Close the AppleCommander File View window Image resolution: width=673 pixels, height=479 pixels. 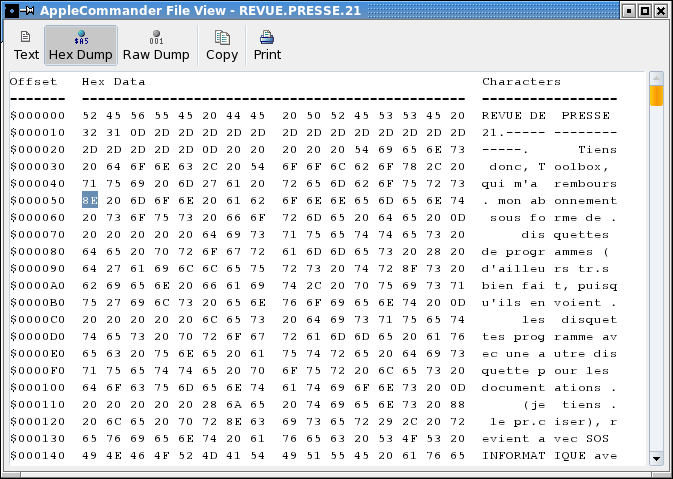(x=661, y=11)
